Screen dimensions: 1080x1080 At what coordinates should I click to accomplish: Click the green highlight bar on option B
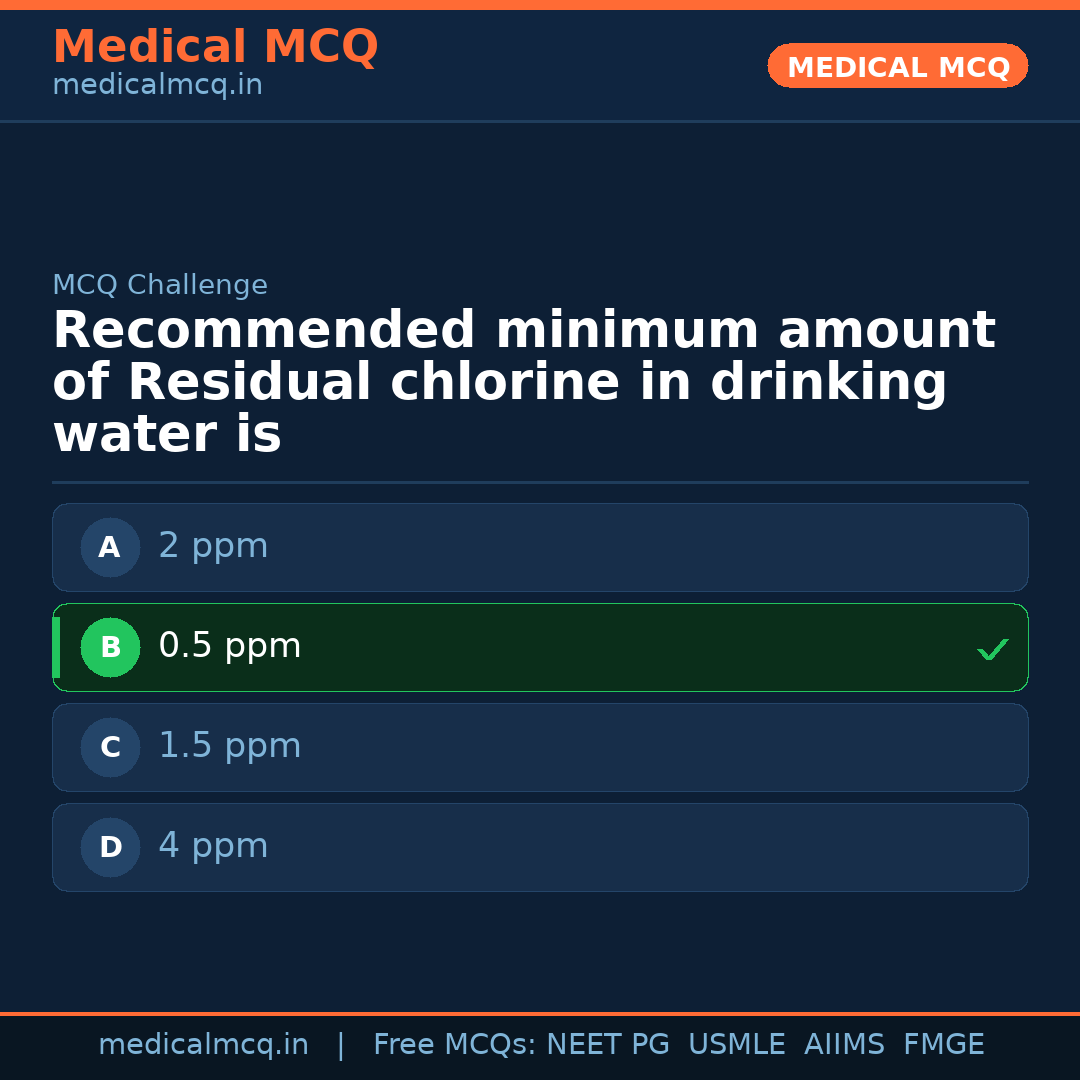[56, 647]
